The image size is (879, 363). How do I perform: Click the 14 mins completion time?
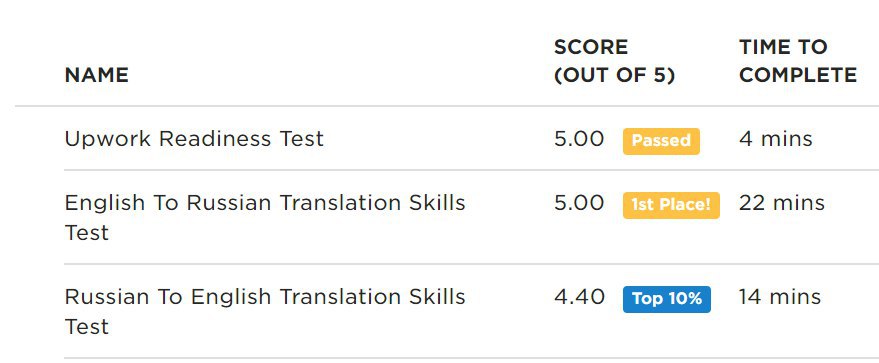pos(780,297)
